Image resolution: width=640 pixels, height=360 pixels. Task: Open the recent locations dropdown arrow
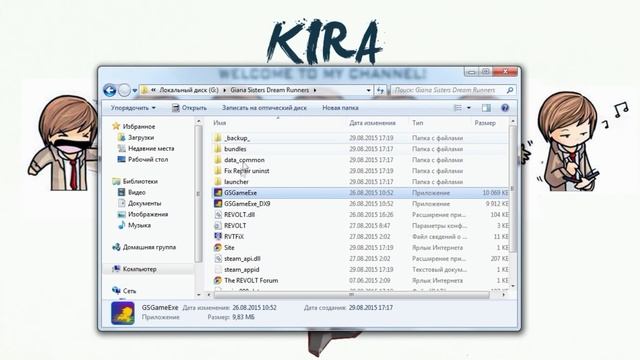pos(135,91)
